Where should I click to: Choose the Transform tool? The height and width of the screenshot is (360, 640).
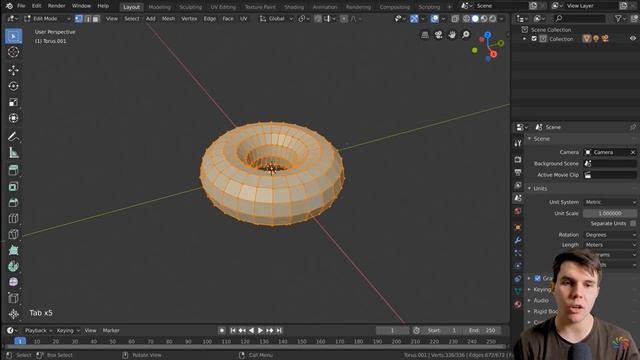pos(13,118)
